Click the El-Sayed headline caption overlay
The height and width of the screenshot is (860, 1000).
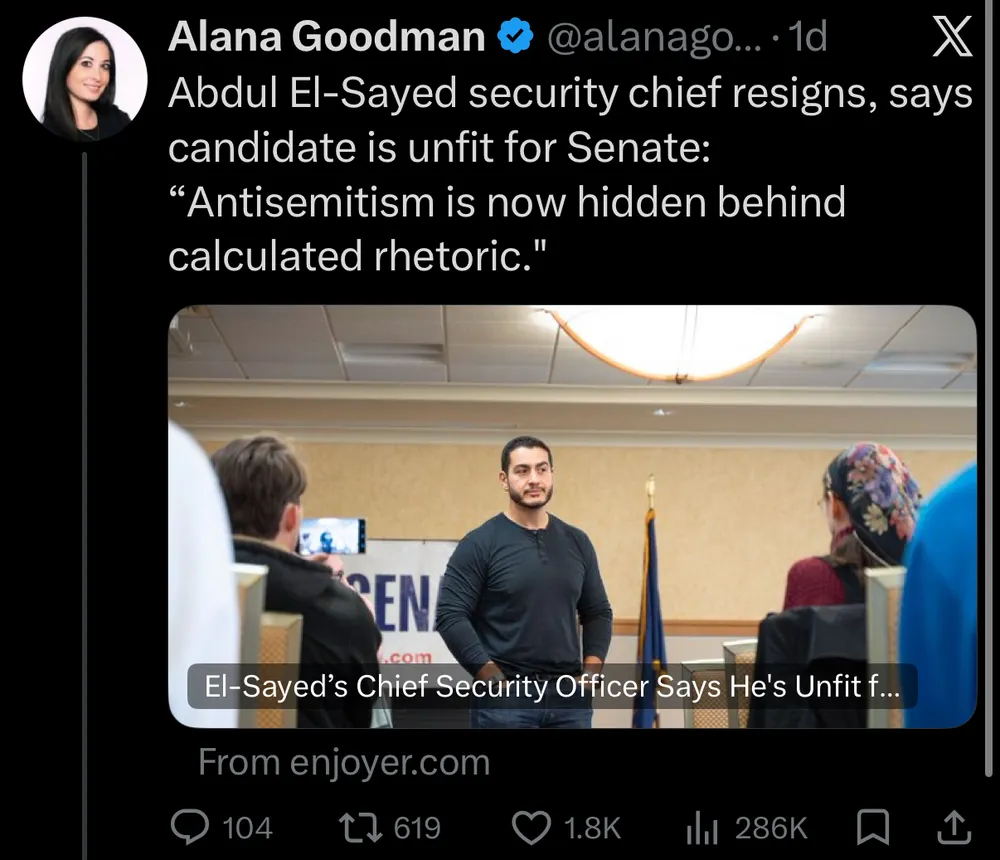(x=552, y=688)
